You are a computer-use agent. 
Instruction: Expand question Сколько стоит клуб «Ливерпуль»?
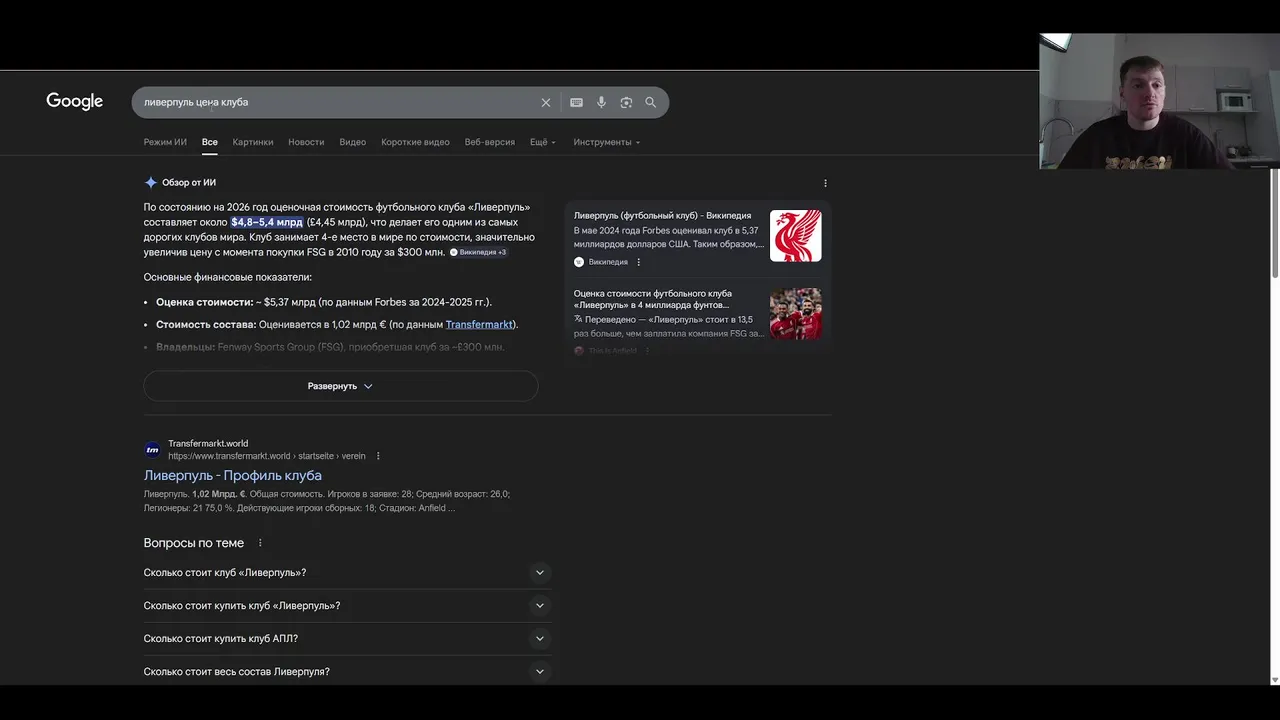click(x=347, y=573)
